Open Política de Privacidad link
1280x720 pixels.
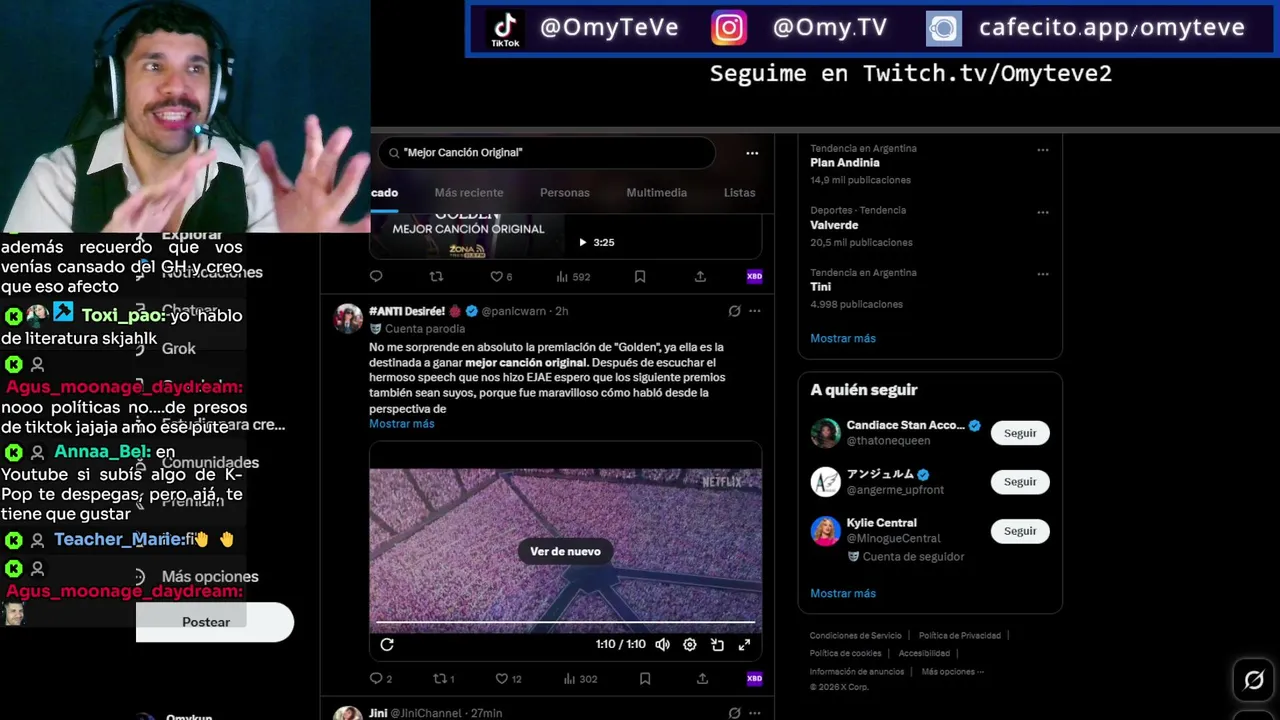pos(960,636)
